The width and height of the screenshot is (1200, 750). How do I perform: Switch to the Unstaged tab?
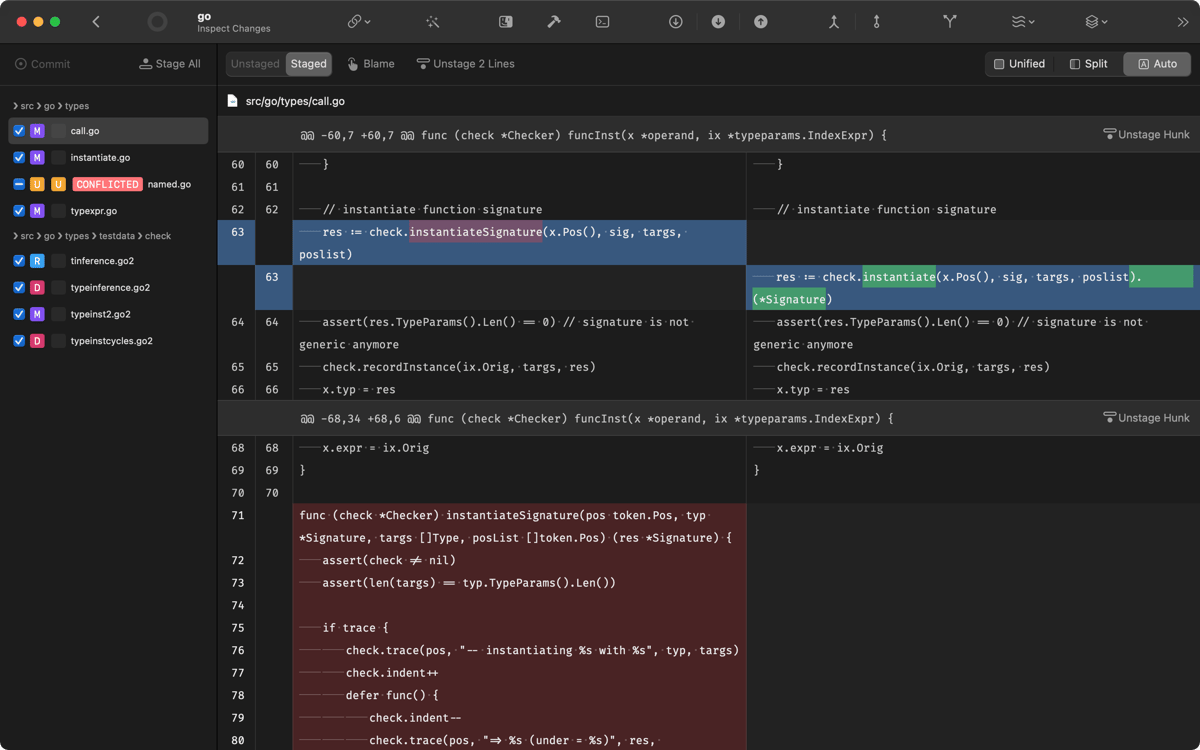coord(255,64)
